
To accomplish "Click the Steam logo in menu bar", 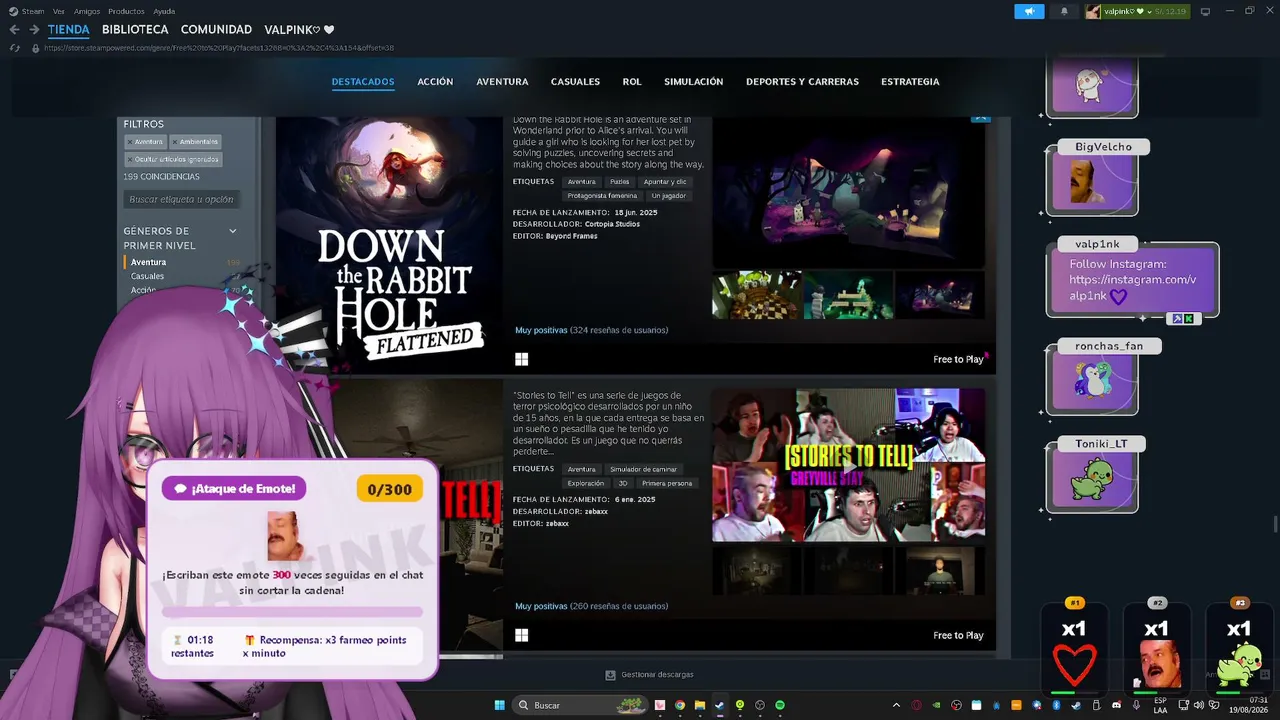I will tap(13, 11).
